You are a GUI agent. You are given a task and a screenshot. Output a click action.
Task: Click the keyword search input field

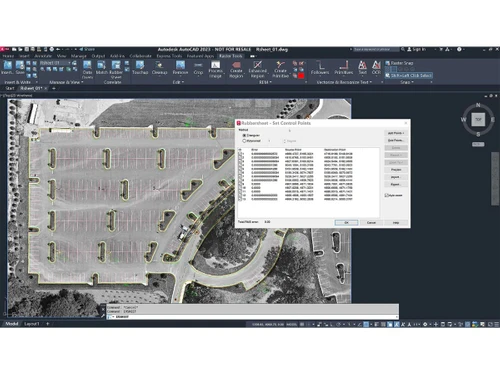coord(376,49)
